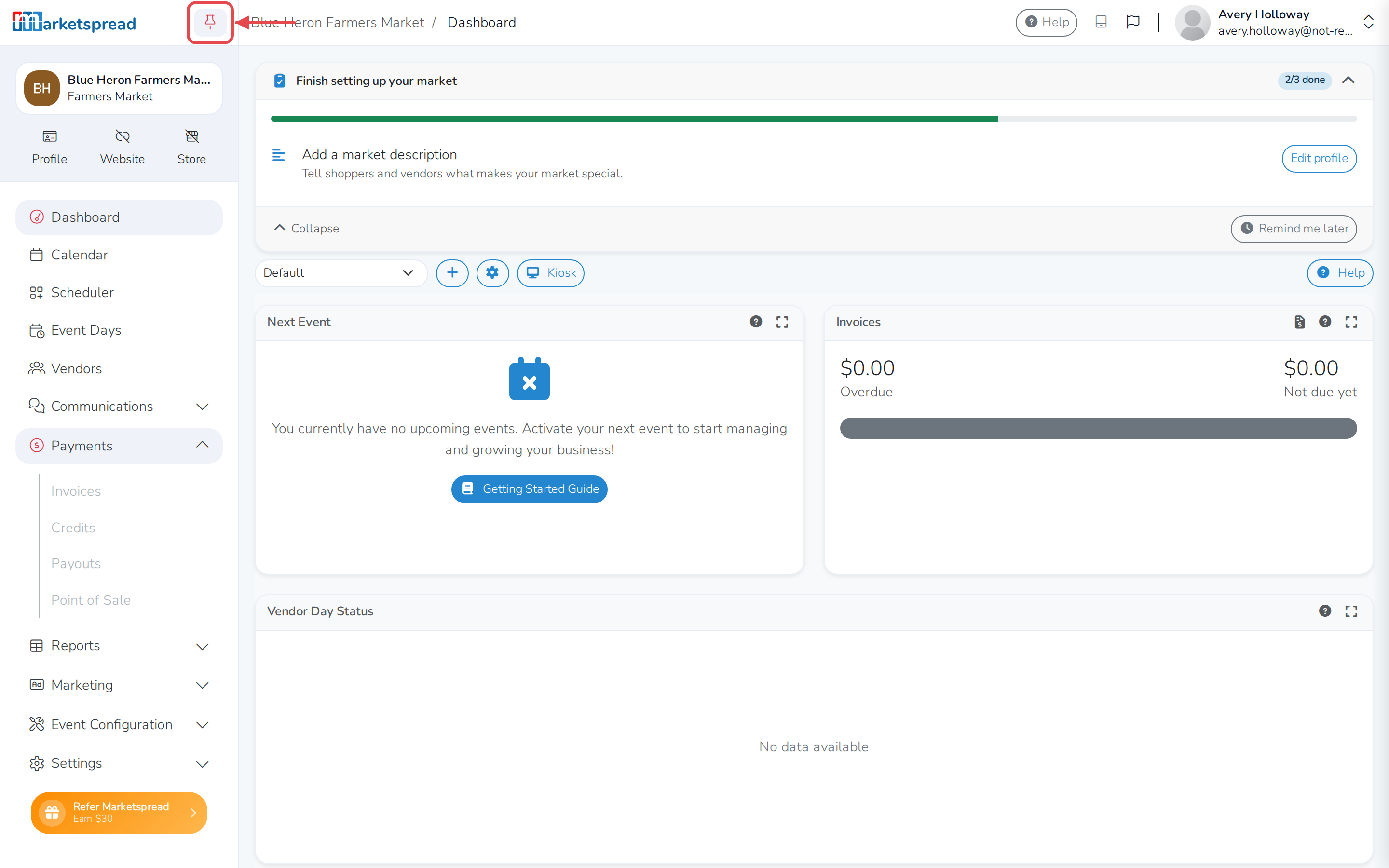Open the Default dashboard dropdown
1389x868 pixels.
(x=341, y=273)
